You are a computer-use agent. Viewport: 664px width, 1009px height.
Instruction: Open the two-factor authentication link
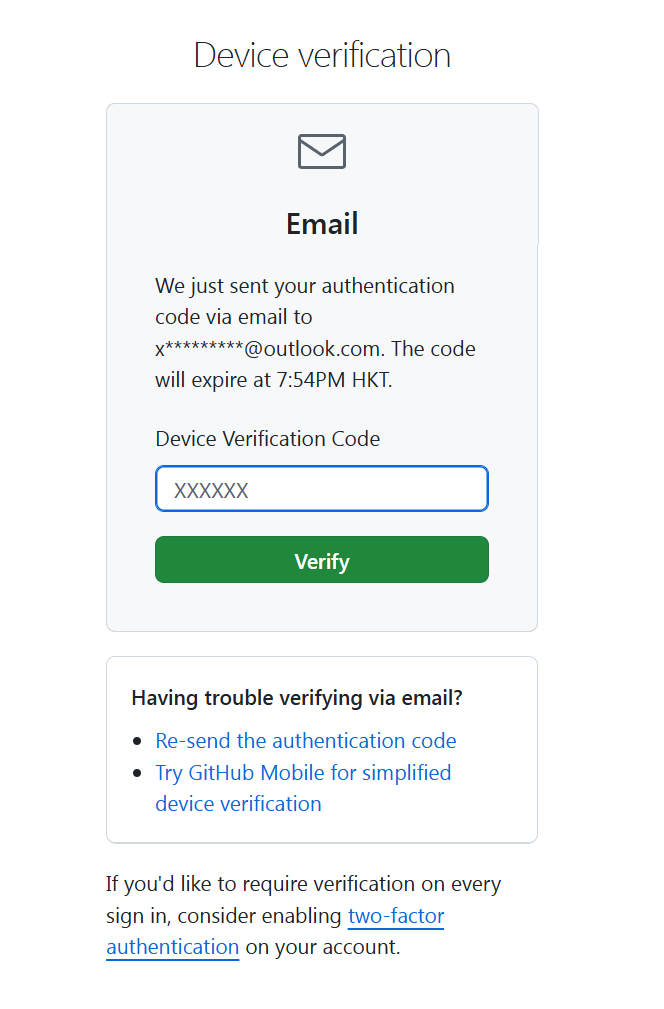(x=396, y=916)
